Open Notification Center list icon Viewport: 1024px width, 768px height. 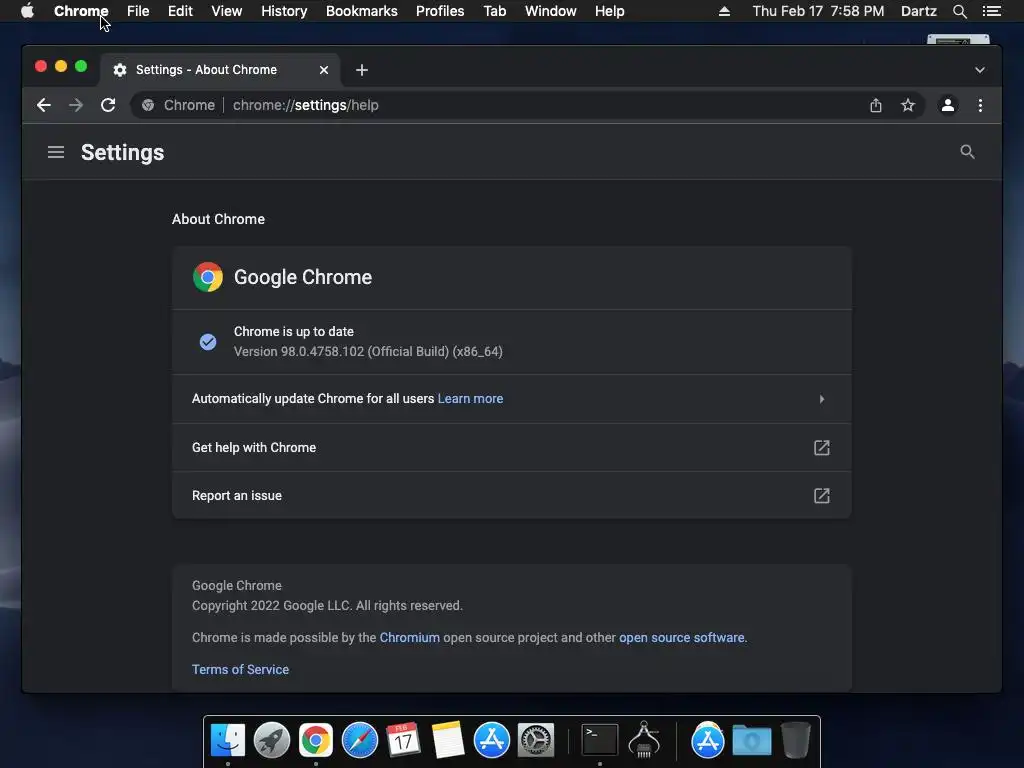pyautogui.click(x=992, y=11)
